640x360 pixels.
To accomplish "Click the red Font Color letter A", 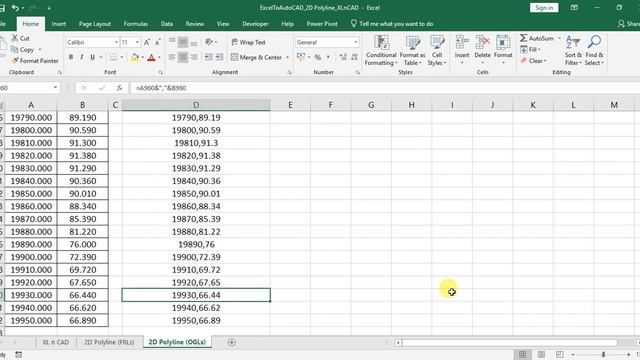I will pyautogui.click(x=151, y=57).
